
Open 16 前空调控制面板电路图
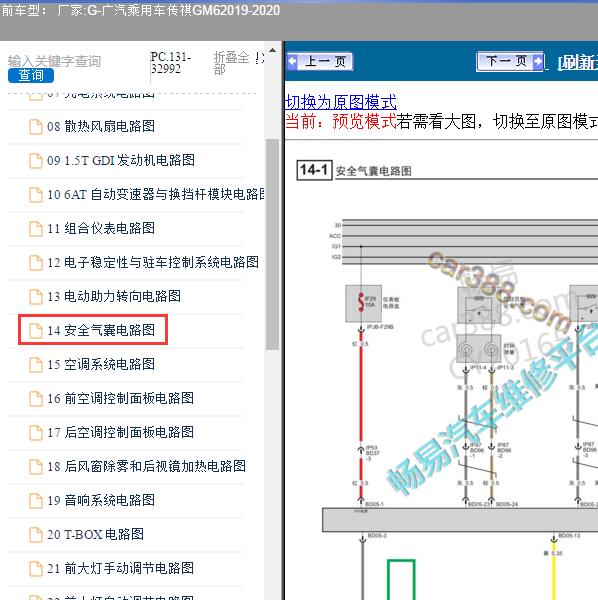(121, 398)
